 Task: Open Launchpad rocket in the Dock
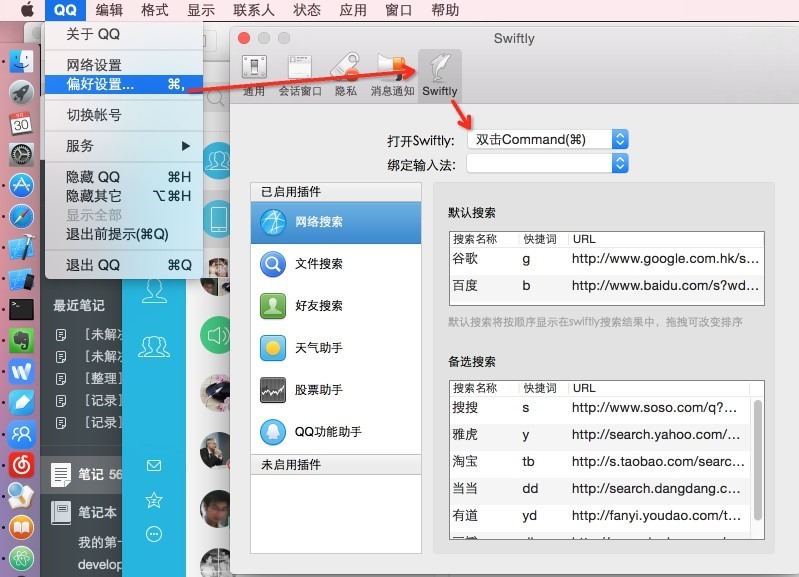click(x=21, y=93)
